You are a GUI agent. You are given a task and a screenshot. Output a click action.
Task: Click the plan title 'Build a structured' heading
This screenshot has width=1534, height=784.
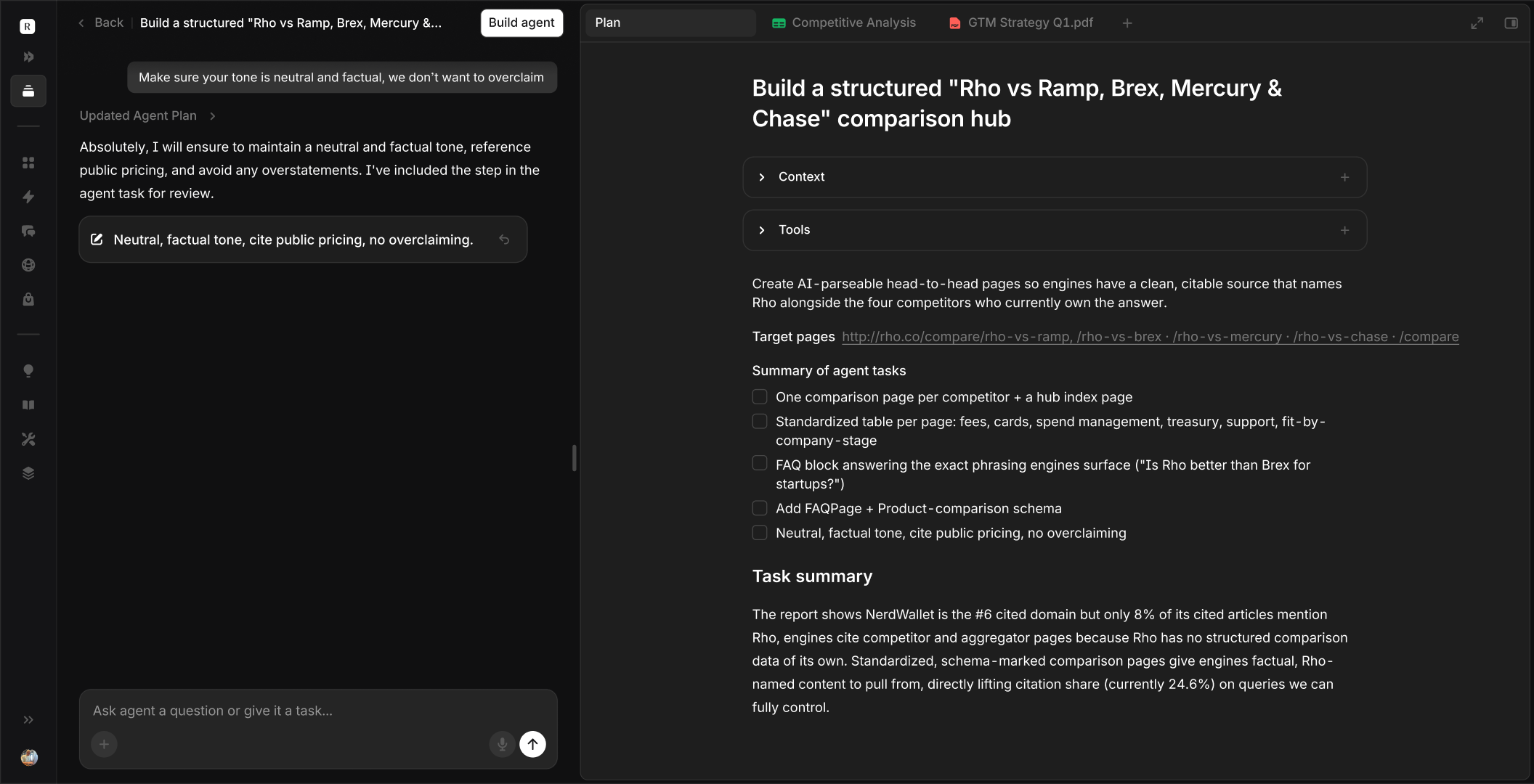[1017, 103]
